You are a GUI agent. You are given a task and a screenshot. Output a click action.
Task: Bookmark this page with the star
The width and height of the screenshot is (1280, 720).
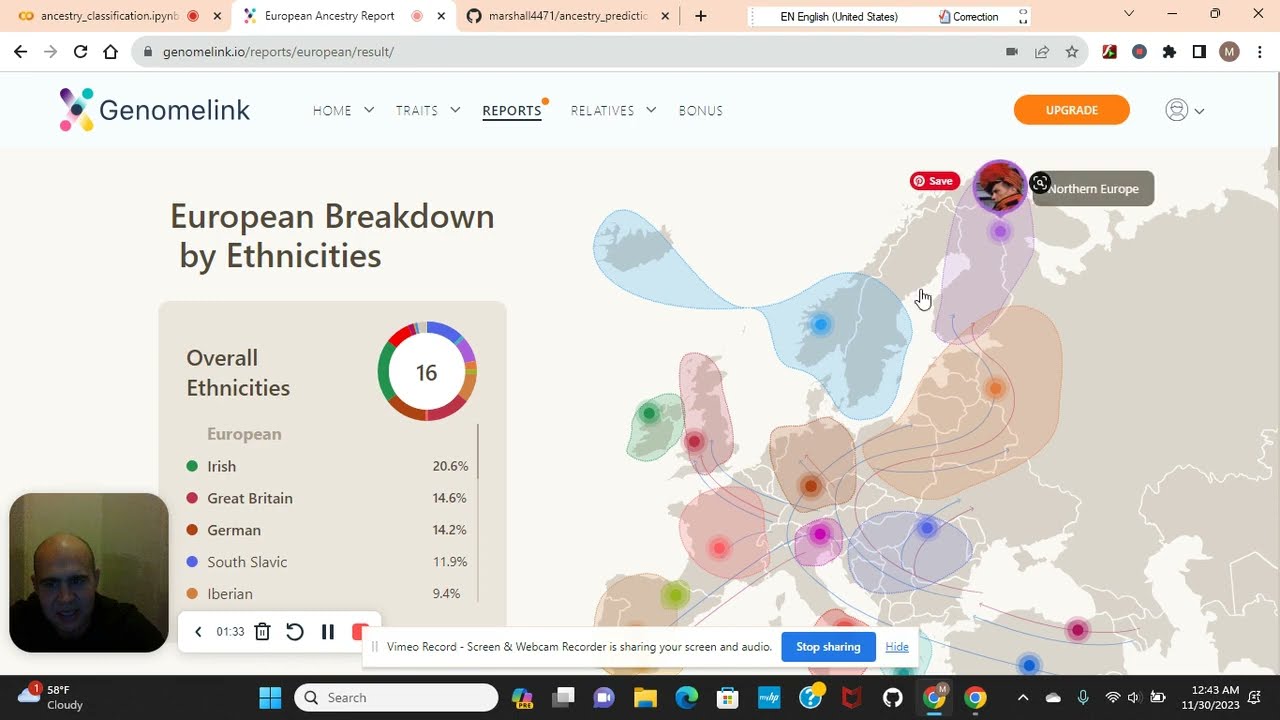pyautogui.click(x=1072, y=51)
